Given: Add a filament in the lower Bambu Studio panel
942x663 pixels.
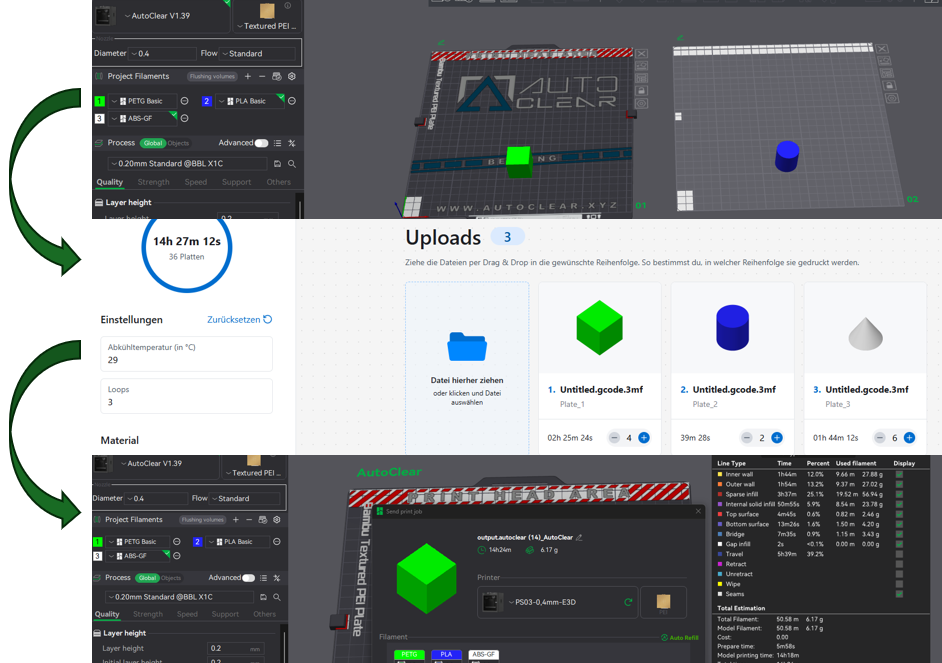Looking at the screenshot, I should pyautogui.click(x=236, y=519).
